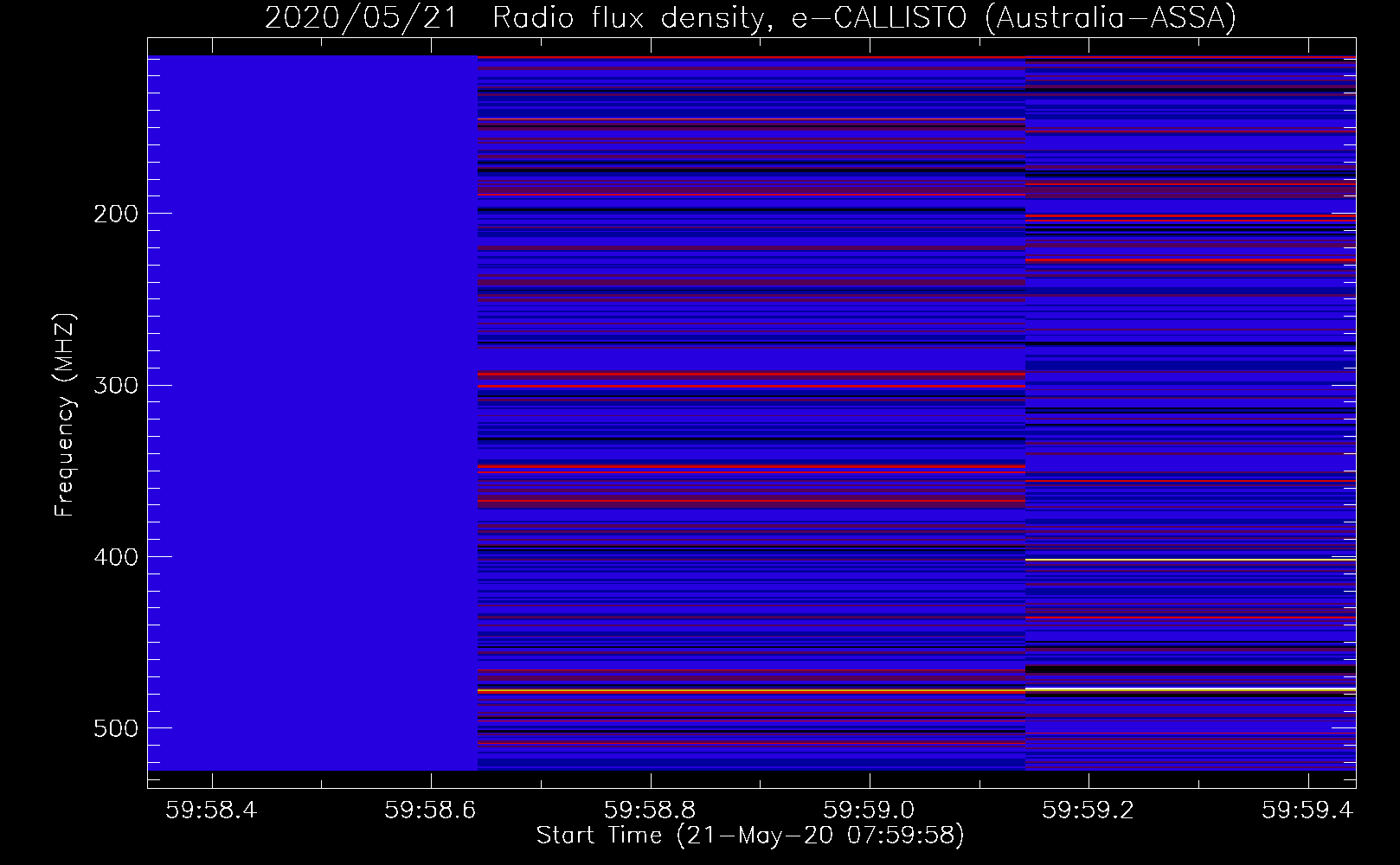Click the 300 frequency tick label
This screenshot has height=865, width=1400.
(x=115, y=385)
